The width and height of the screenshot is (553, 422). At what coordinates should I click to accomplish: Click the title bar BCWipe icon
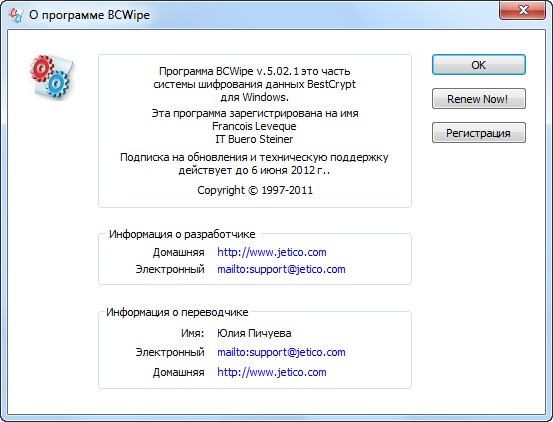click(16, 15)
